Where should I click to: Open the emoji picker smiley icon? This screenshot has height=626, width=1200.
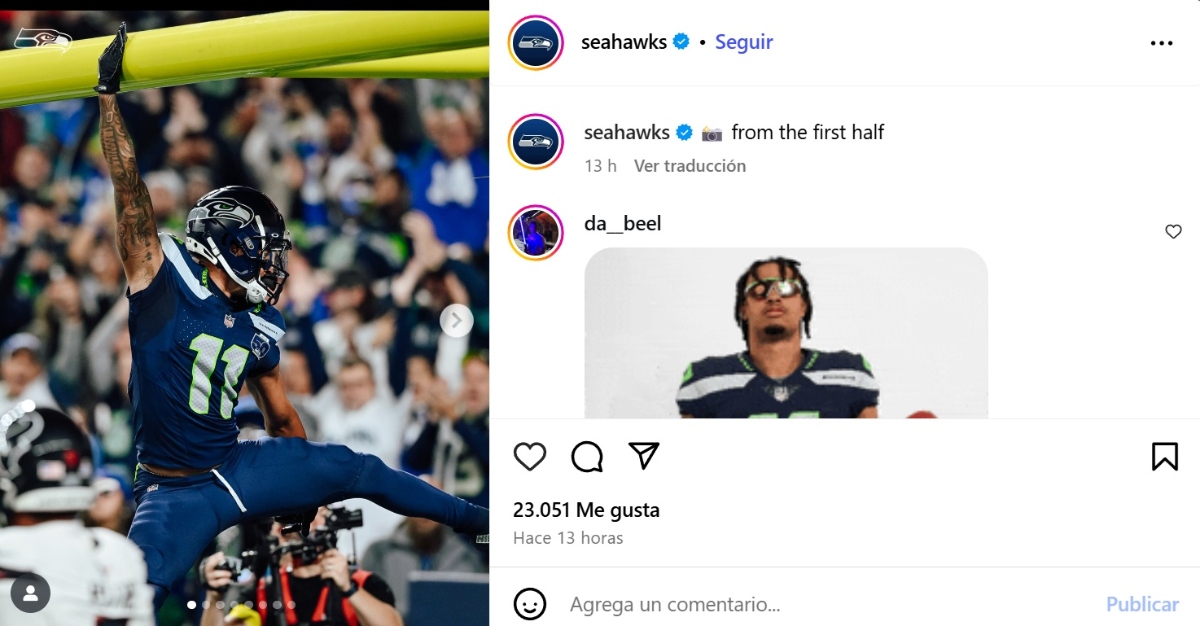click(530, 604)
